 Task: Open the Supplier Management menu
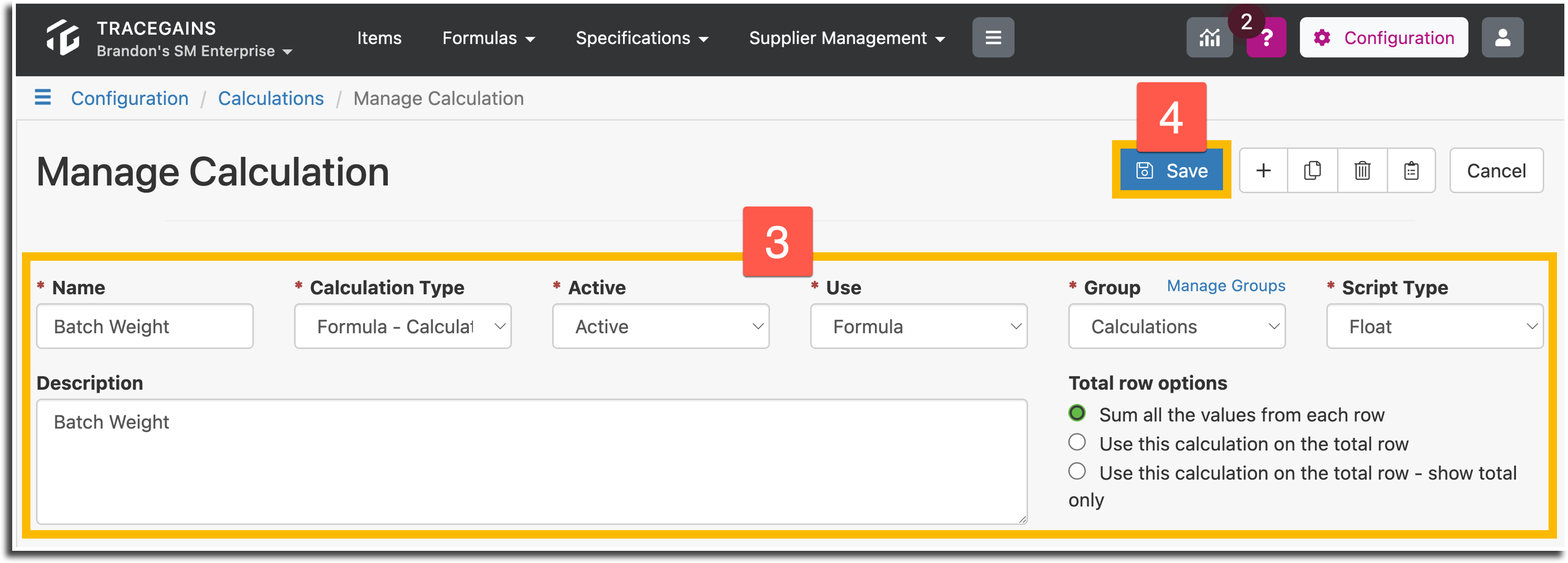tap(847, 38)
